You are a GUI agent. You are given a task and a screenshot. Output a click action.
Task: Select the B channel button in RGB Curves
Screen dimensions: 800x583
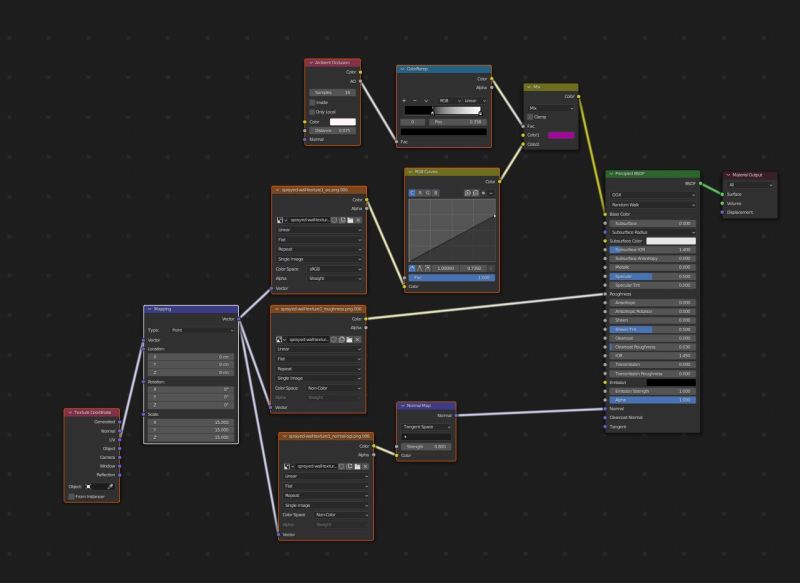435,193
